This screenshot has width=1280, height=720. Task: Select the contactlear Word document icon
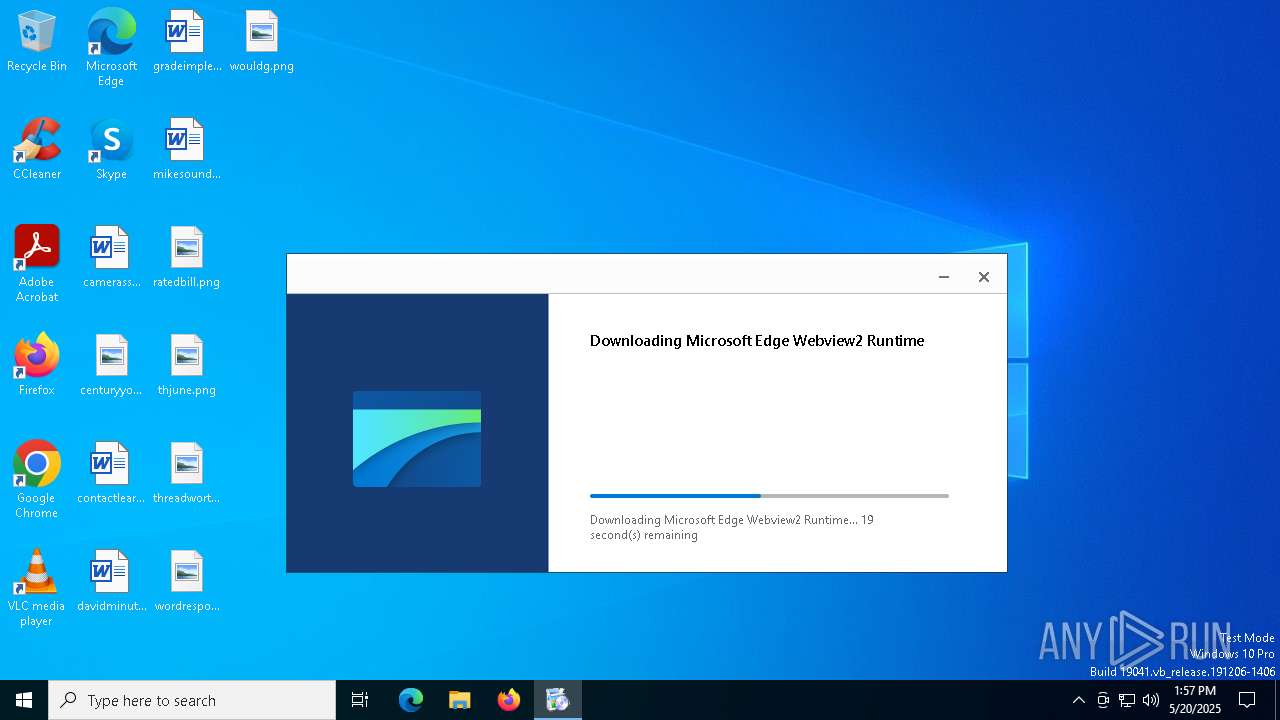(111, 473)
